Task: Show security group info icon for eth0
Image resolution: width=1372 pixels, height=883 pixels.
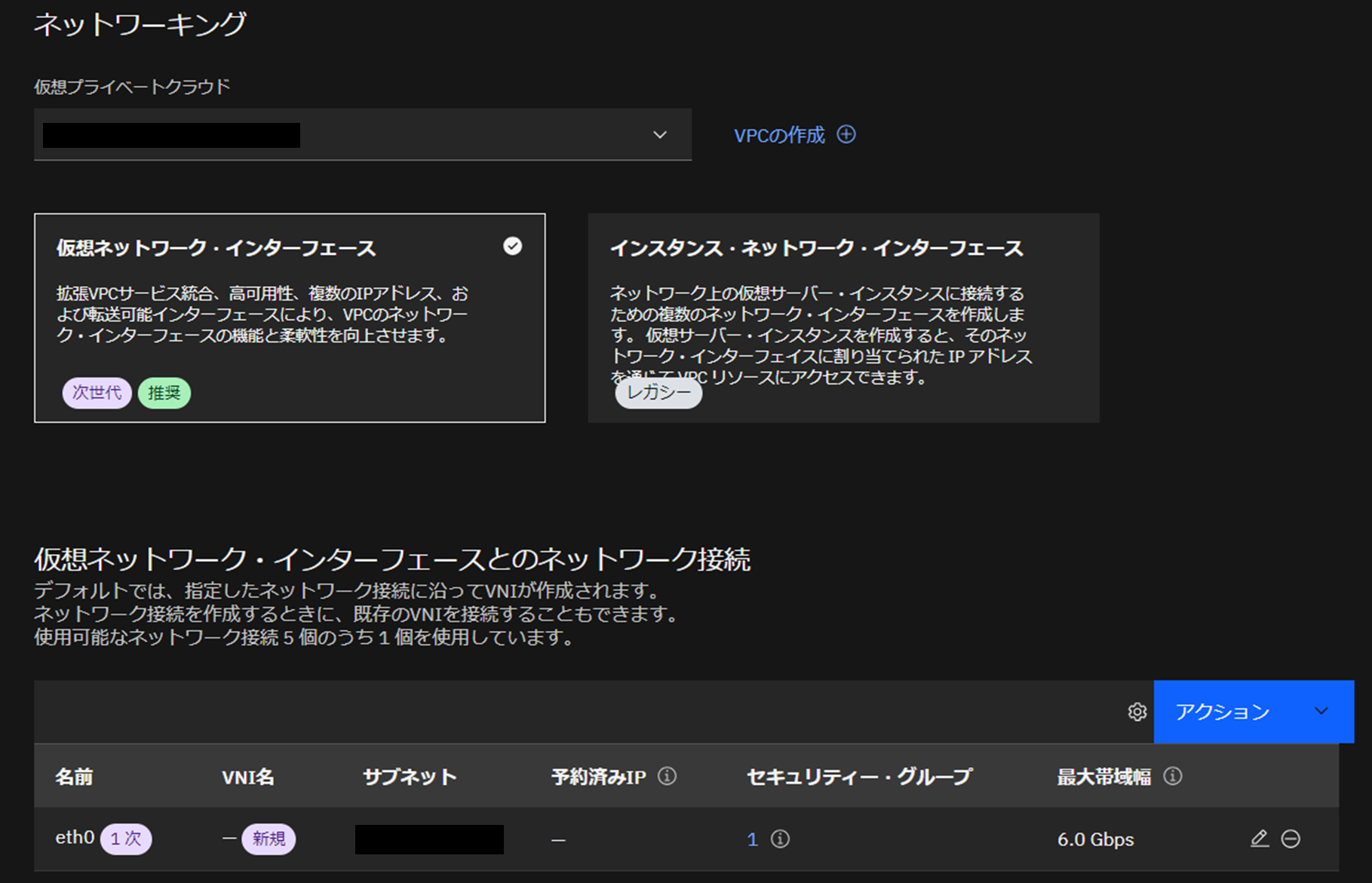Action: point(780,839)
